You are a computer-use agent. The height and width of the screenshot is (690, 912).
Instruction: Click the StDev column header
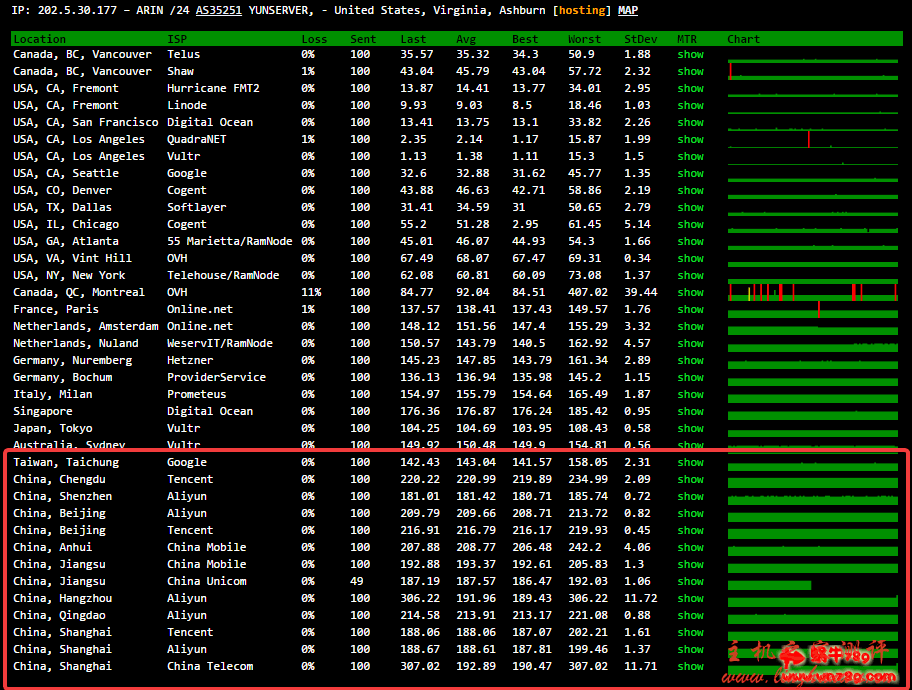pyautogui.click(x=640, y=39)
